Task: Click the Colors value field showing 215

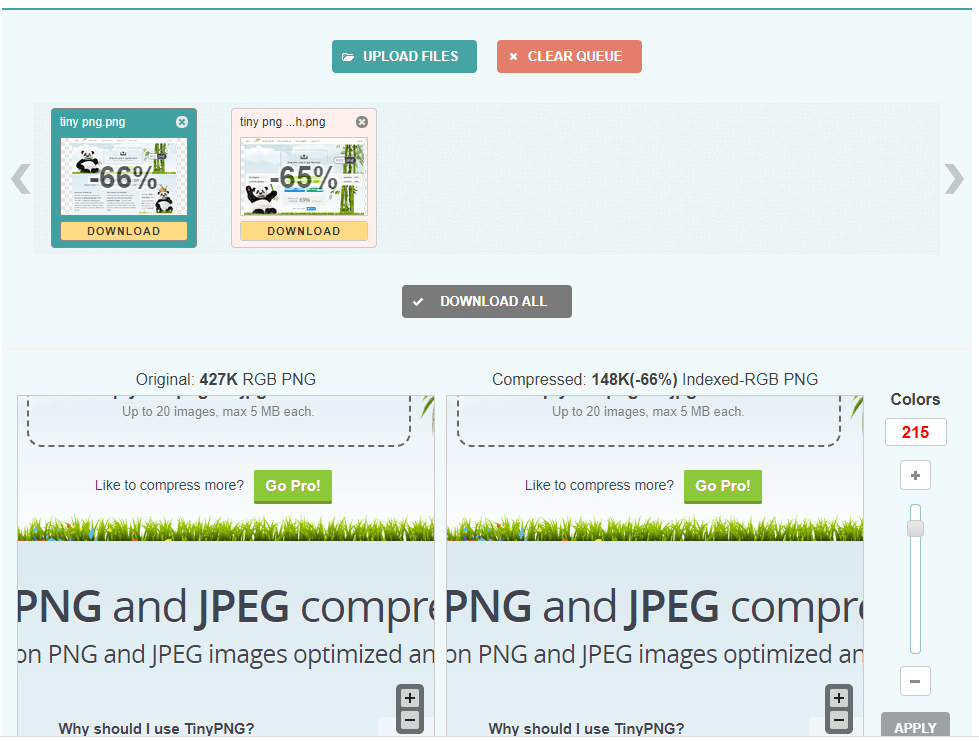Action: pos(915,432)
